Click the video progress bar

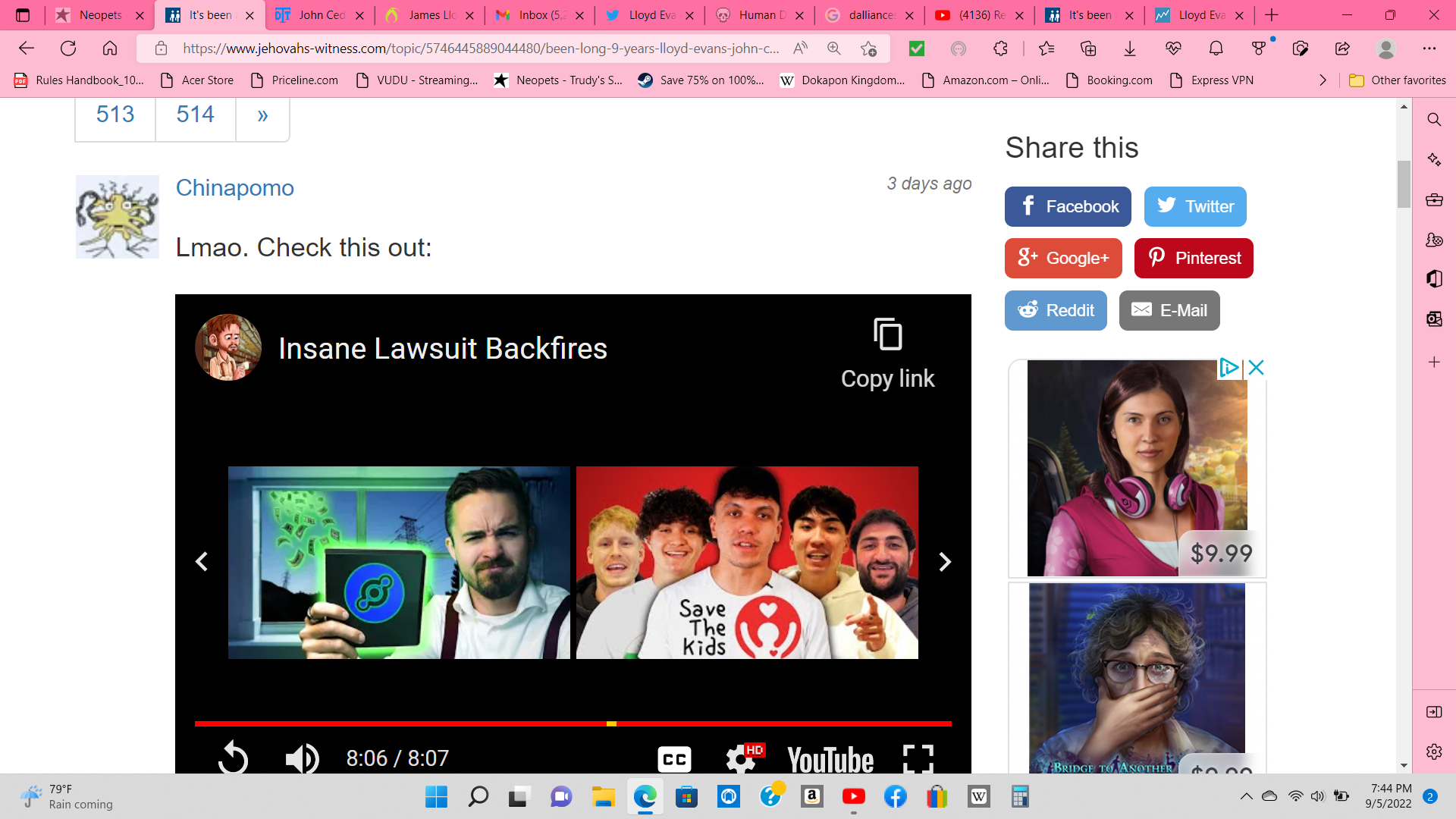click(x=573, y=724)
